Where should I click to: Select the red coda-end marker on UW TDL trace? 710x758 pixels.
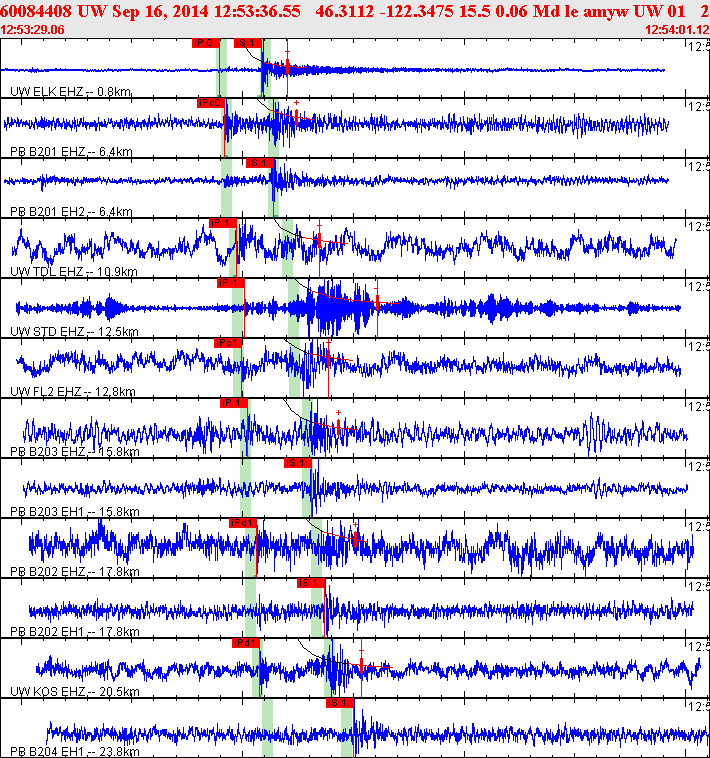pyautogui.click(x=319, y=241)
